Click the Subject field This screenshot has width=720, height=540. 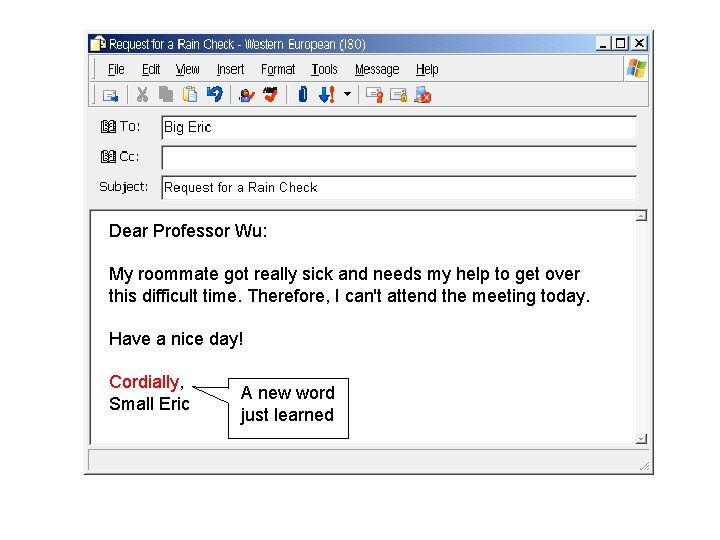pyautogui.click(x=399, y=187)
